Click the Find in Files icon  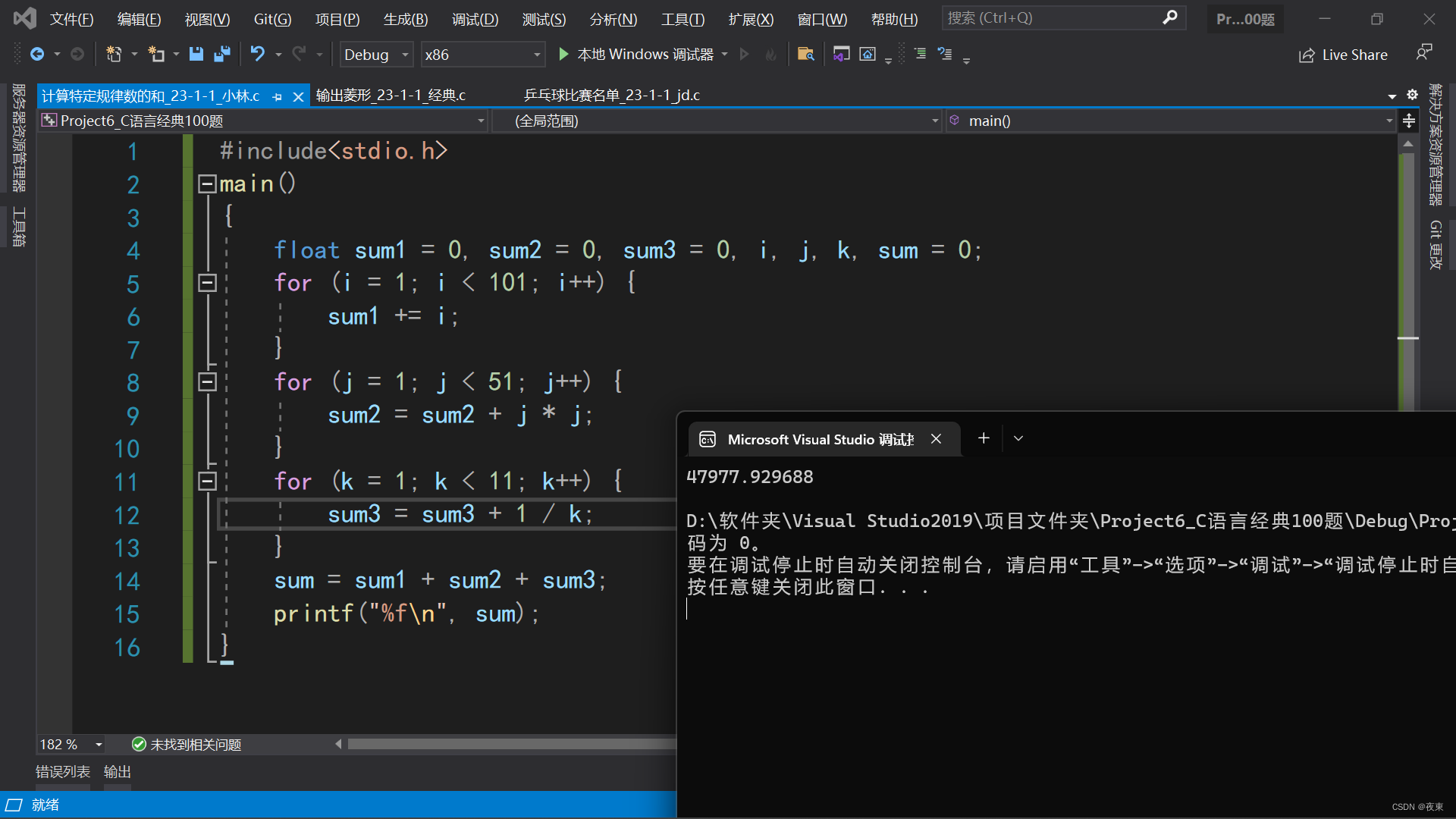point(805,54)
